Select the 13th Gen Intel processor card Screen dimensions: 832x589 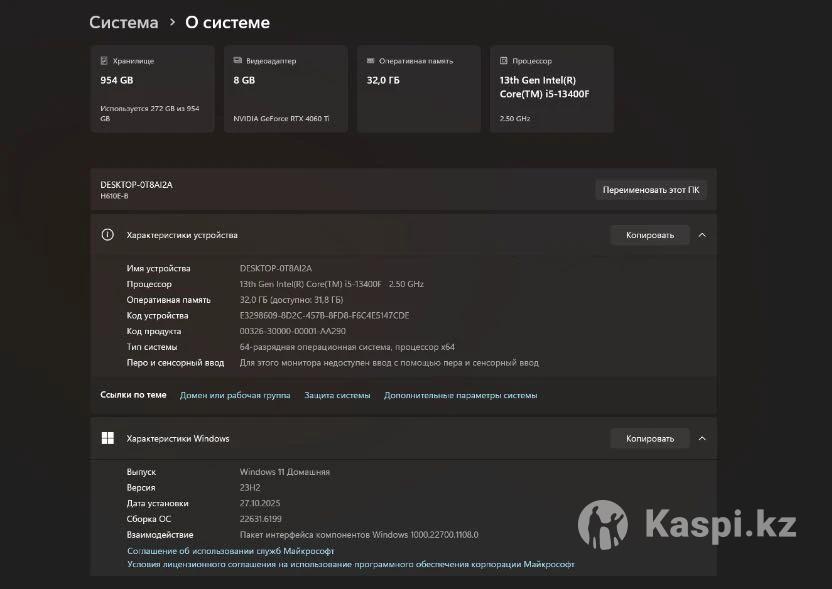click(551, 89)
